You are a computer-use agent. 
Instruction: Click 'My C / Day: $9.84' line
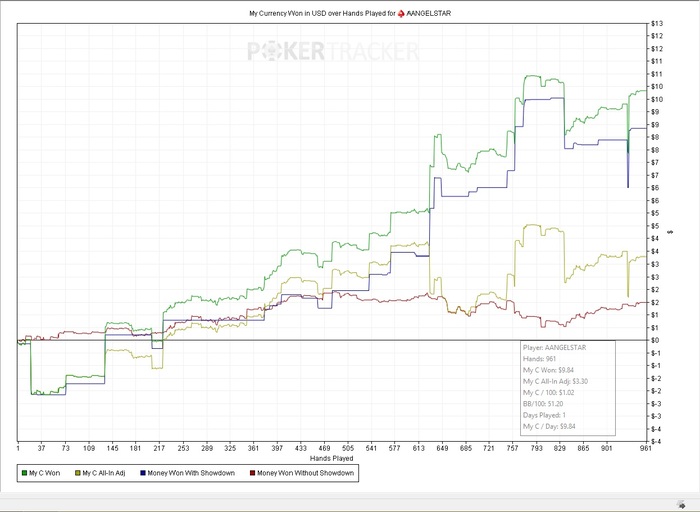point(549,426)
